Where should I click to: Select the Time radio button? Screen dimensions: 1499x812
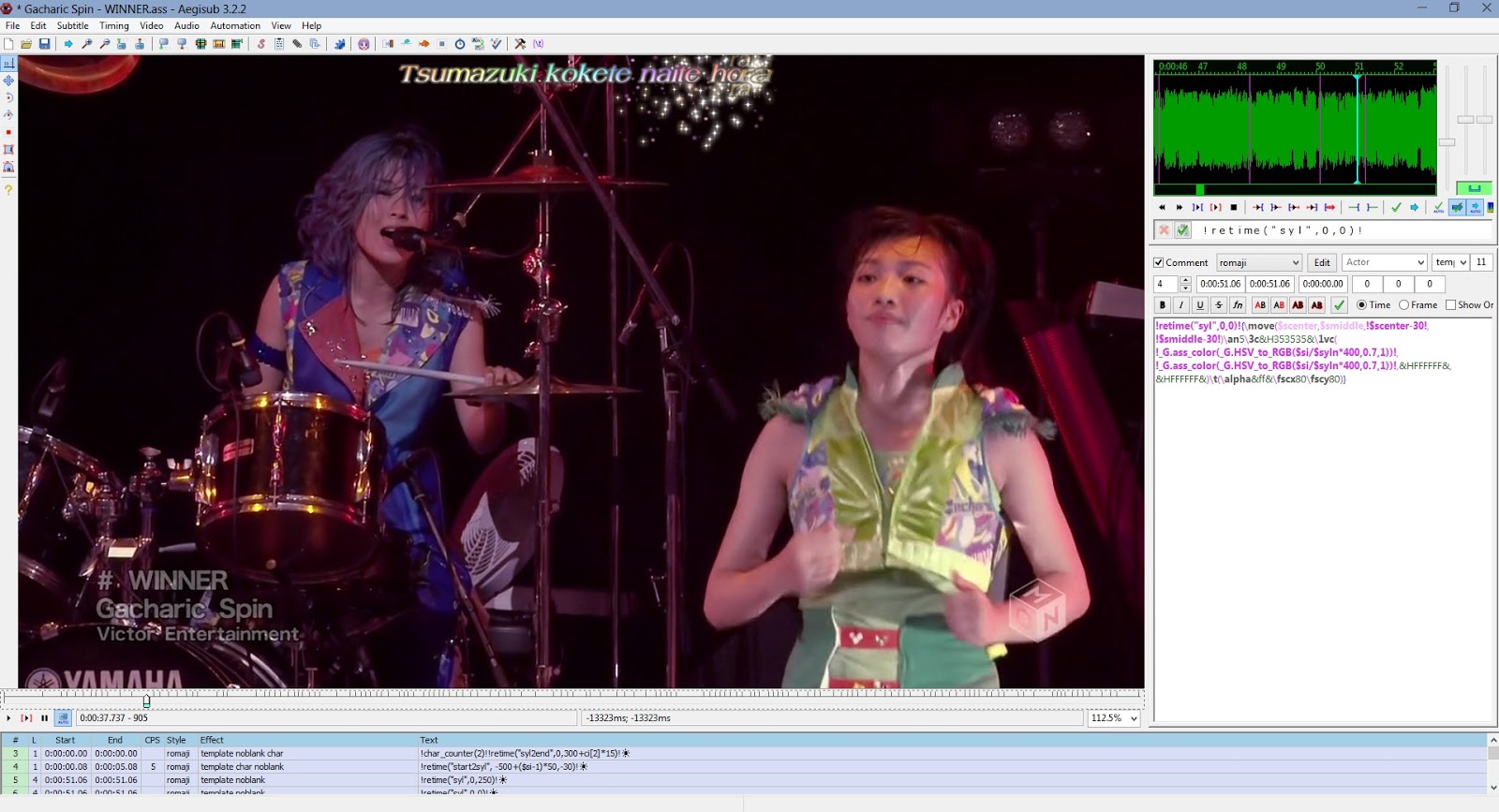click(x=1361, y=305)
